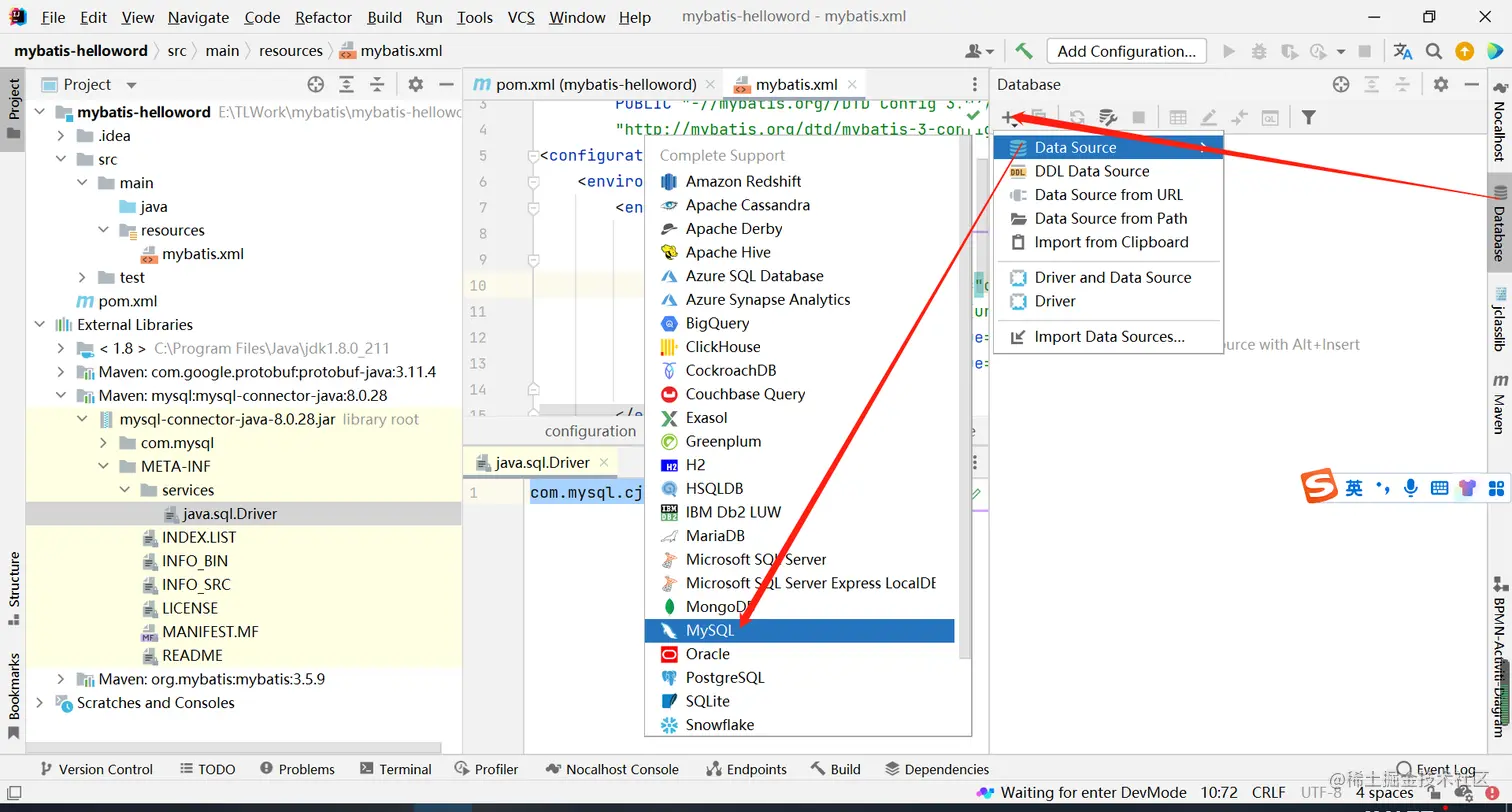Select PostgreSQL in the data source list
Screen dimensions: 1512x812
coord(800,678)
